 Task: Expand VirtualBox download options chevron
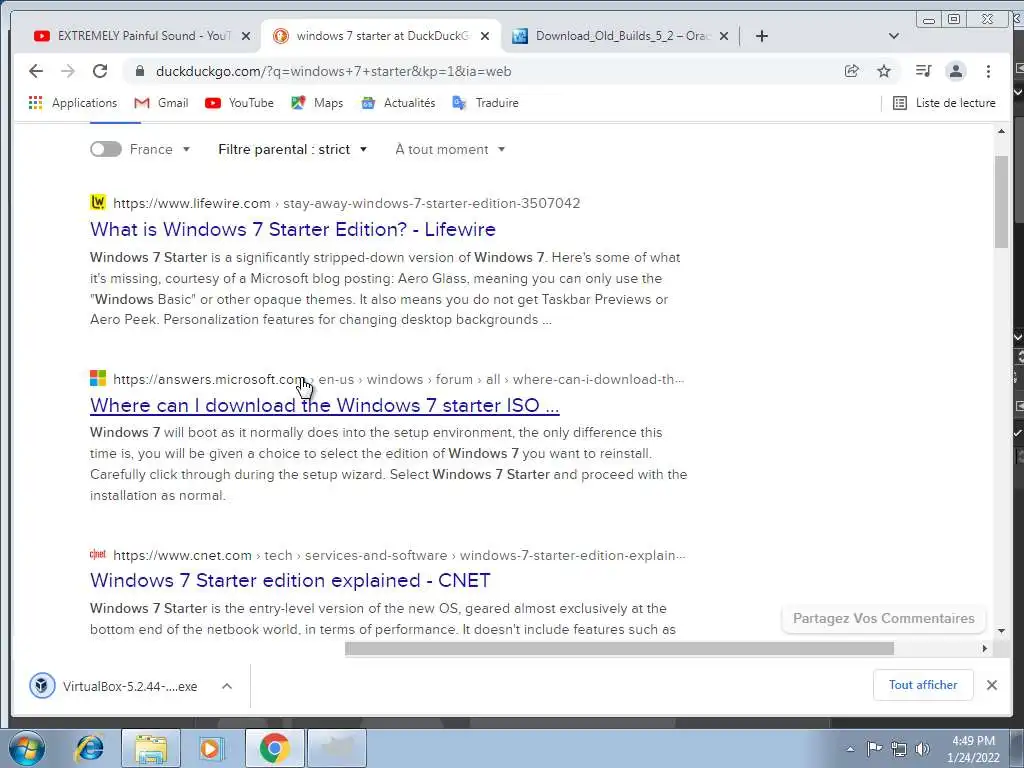(227, 686)
